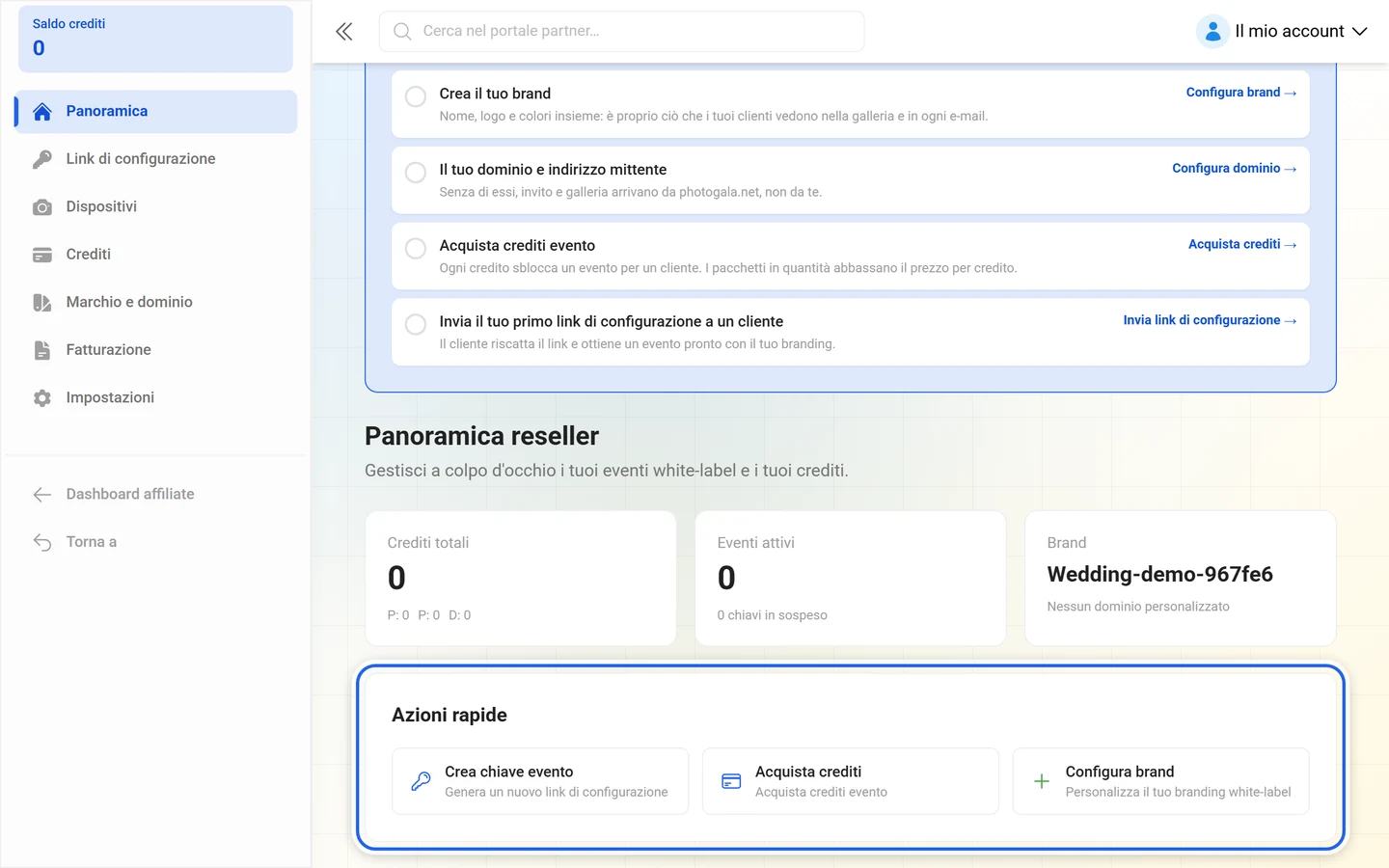The width and height of the screenshot is (1389, 868).
Task: Mark the 'Invia il tuo primo link' step circle
Action: (x=416, y=325)
